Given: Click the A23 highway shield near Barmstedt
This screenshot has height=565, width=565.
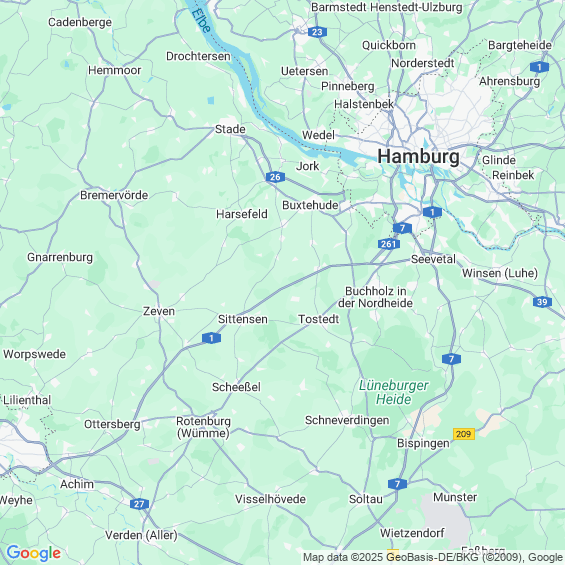Looking at the screenshot, I should (x=317, y=32).
